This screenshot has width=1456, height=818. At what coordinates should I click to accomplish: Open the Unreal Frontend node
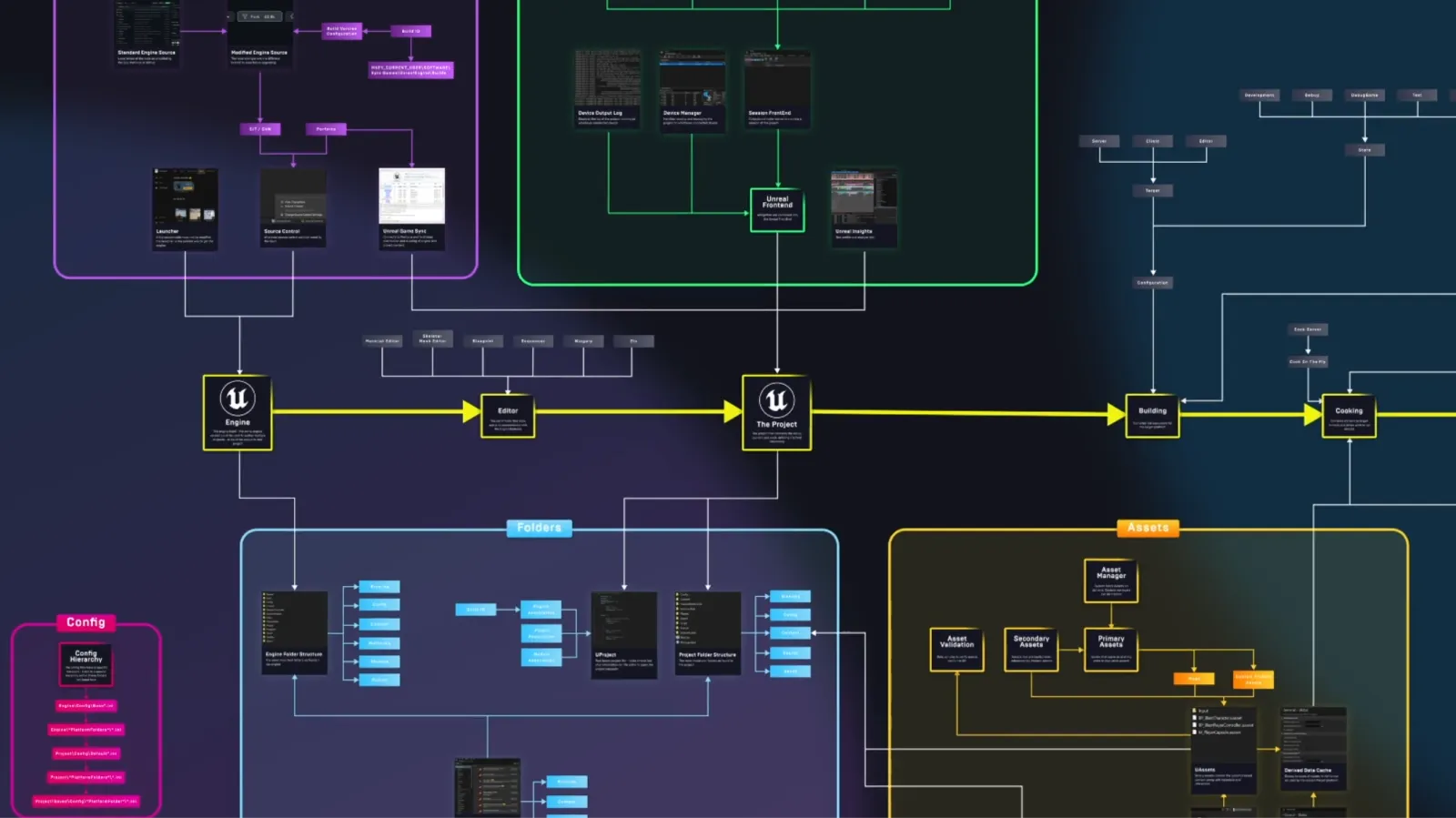click(x=777, y=209)
